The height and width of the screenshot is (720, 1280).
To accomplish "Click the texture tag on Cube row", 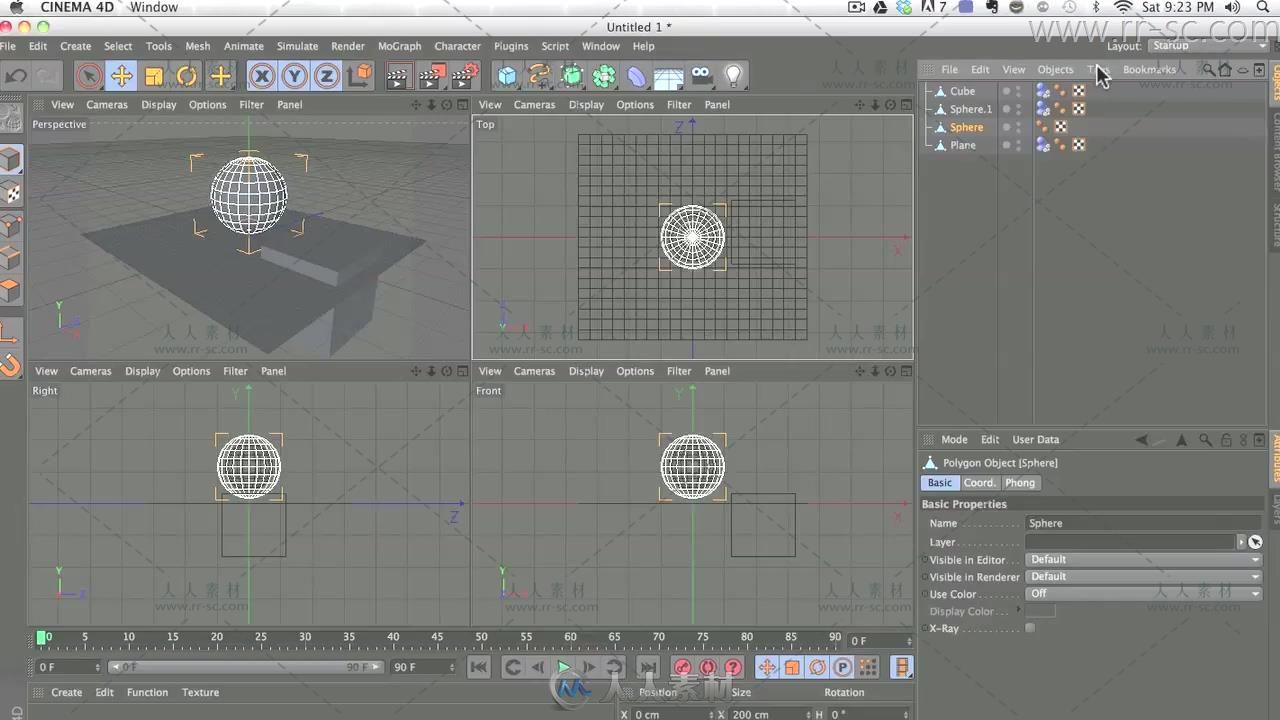I will 1079,91.
